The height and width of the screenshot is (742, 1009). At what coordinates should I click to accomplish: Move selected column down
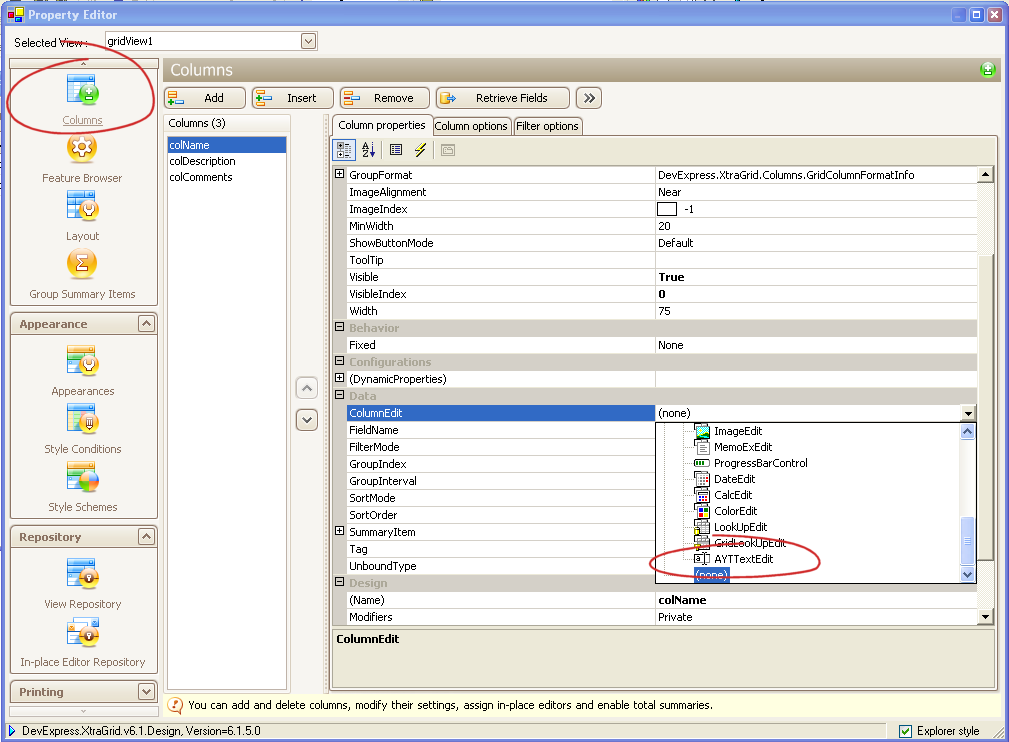[x=307, y=420]
